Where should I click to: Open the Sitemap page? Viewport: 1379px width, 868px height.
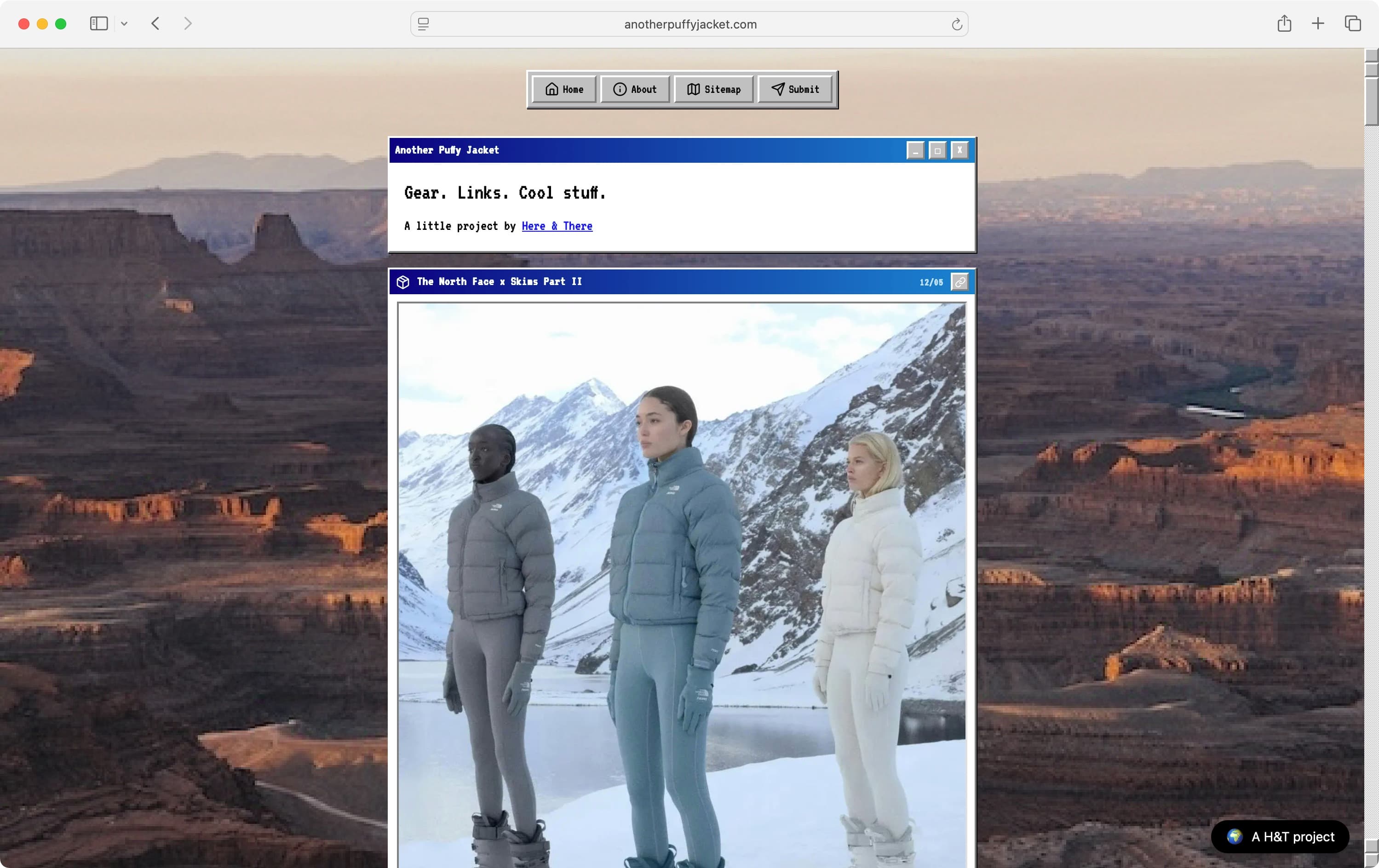(713, 89)
